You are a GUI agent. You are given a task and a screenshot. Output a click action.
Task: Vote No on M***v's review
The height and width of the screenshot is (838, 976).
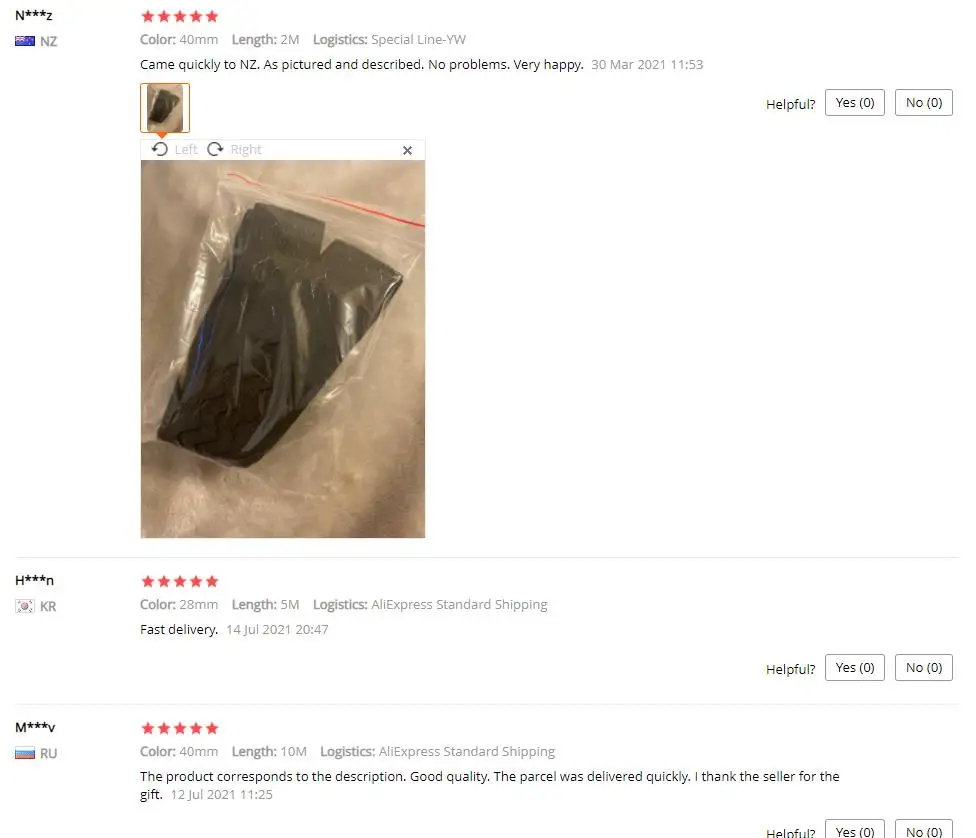pos(924,829)
